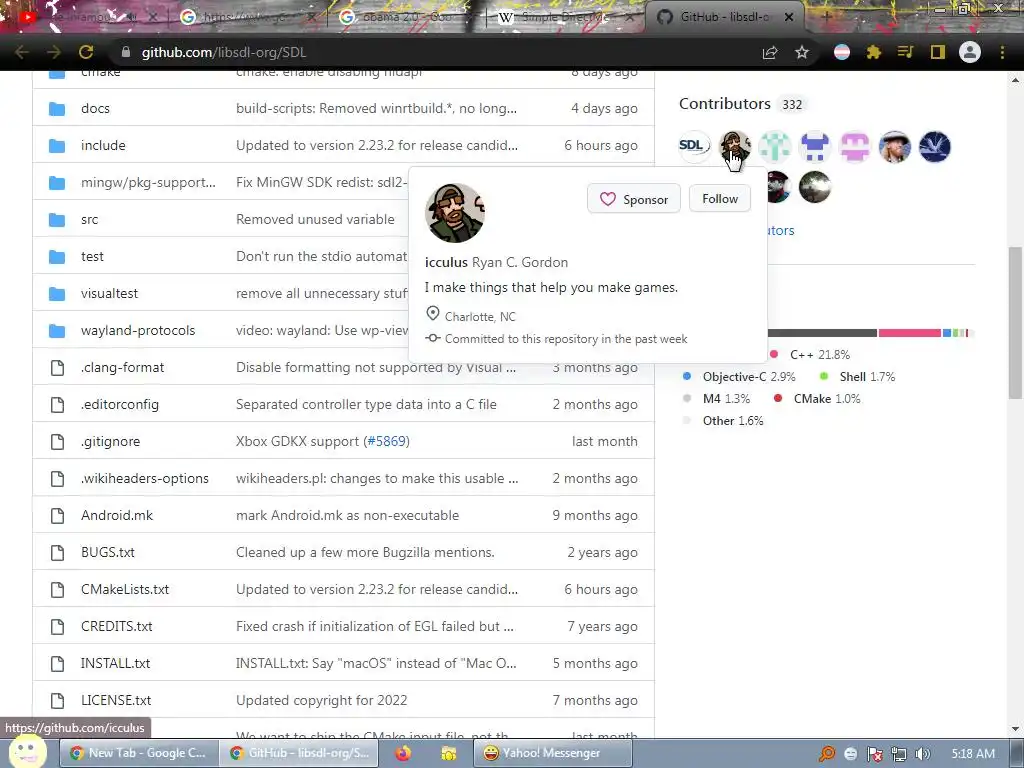Open INSTALL.txt file

pos(115,664)
